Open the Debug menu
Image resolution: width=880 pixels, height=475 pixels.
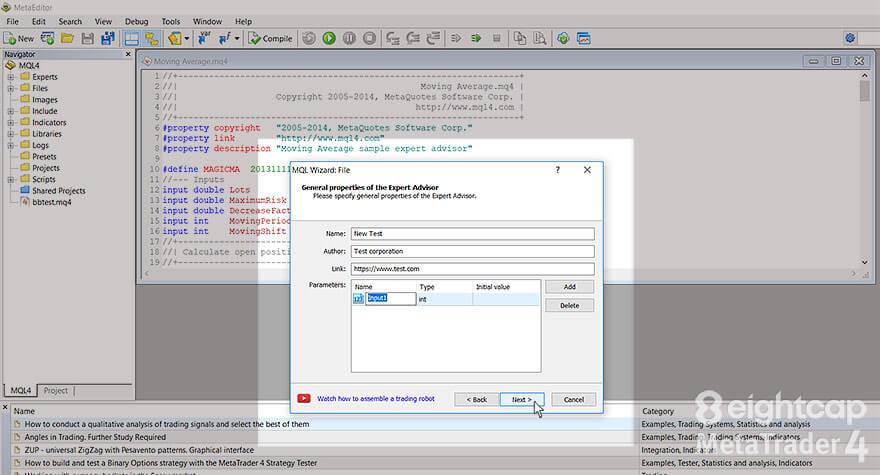pos(136,21)
